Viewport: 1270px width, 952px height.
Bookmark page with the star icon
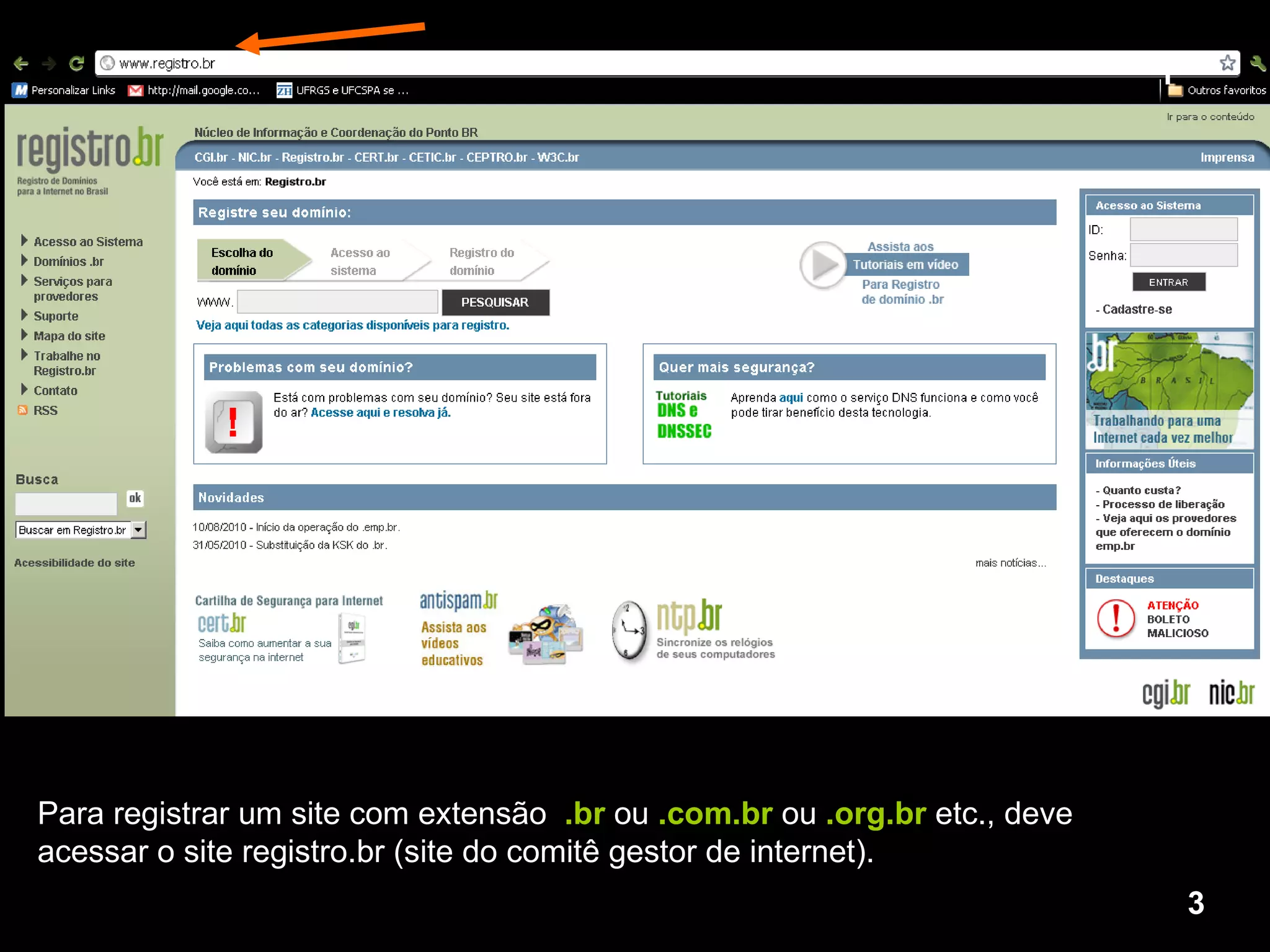tap(1227, 63)
